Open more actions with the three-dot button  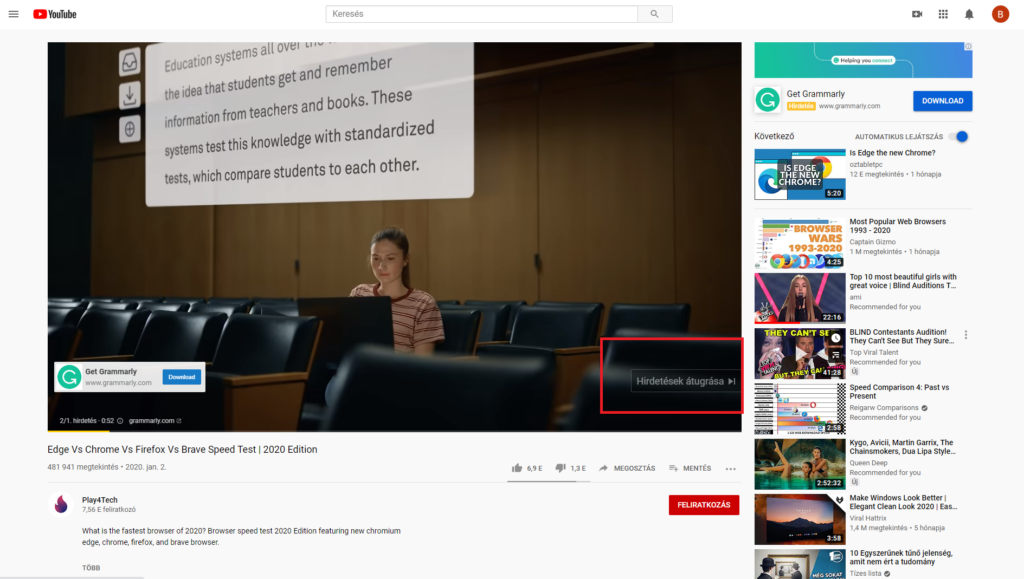pos(728,467)
